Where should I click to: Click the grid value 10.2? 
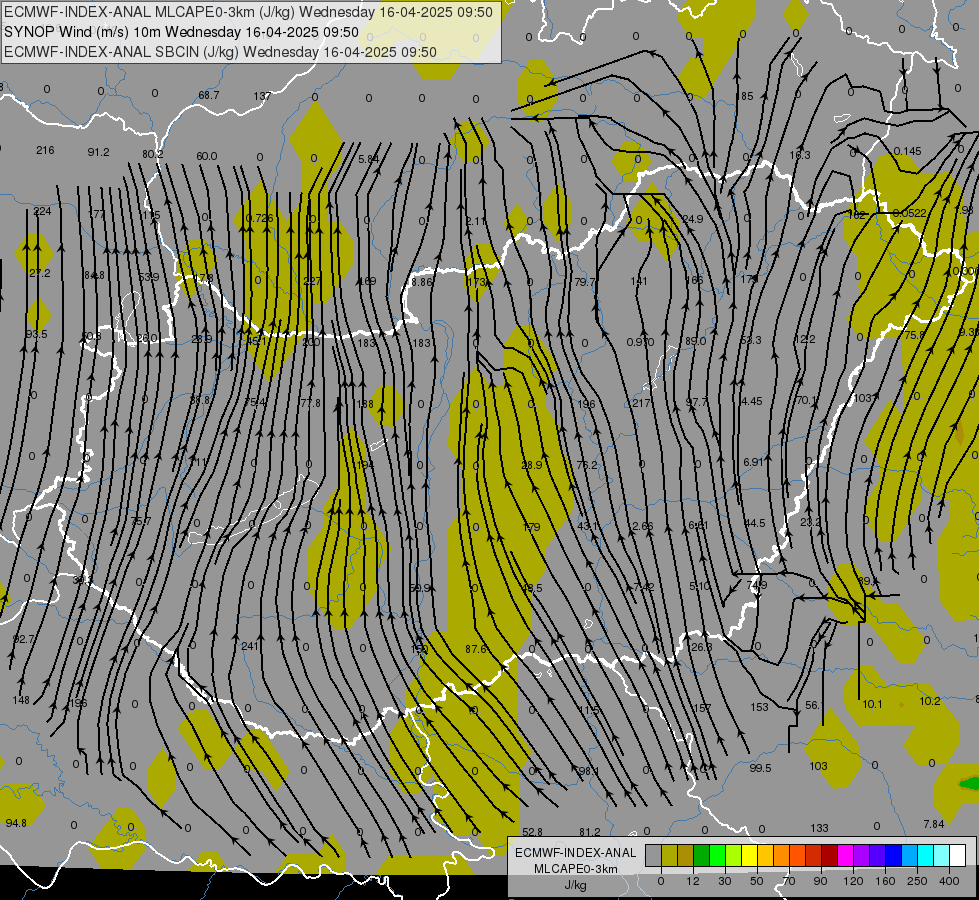930,701
